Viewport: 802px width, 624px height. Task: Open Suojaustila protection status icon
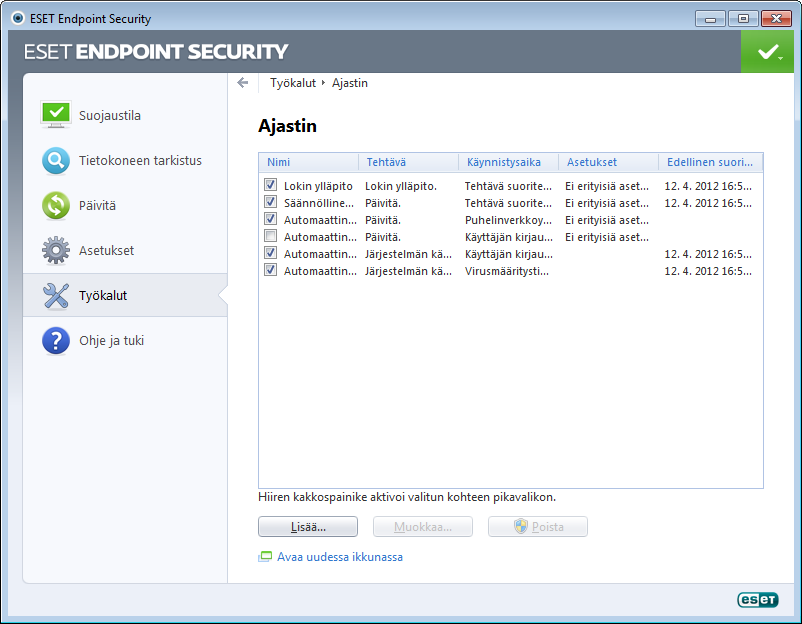click(x=56, y=115)
